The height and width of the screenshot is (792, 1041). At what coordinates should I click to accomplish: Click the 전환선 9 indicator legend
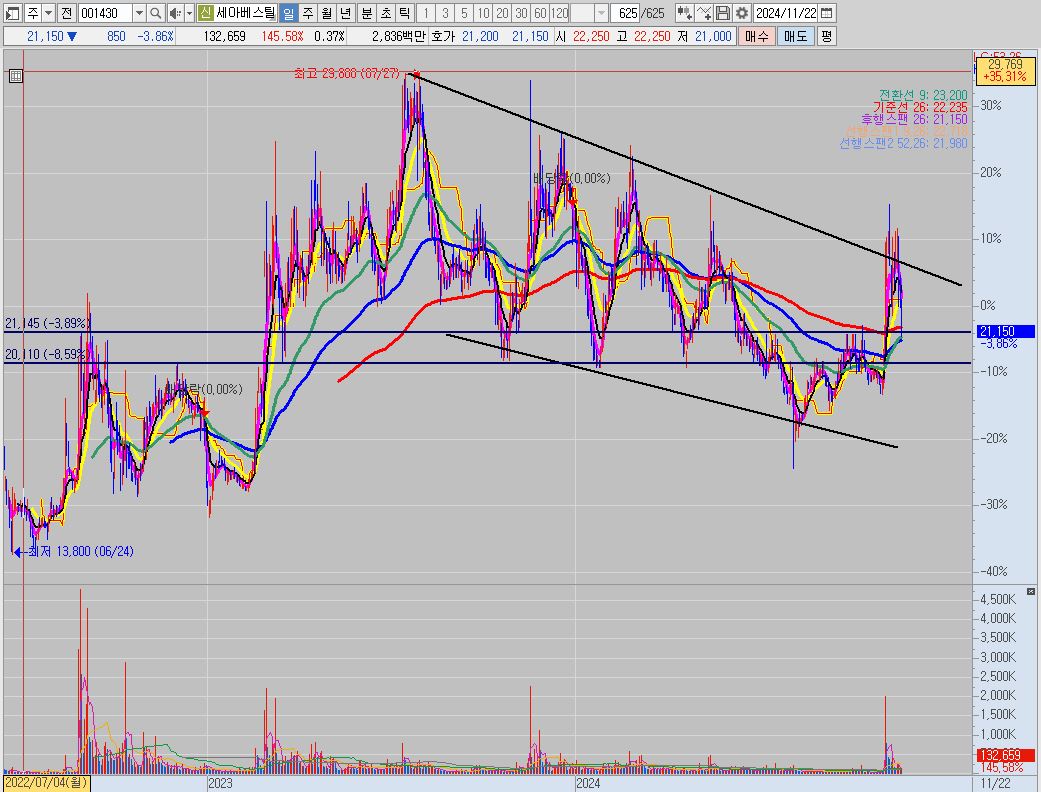click(x=923, y=95)
